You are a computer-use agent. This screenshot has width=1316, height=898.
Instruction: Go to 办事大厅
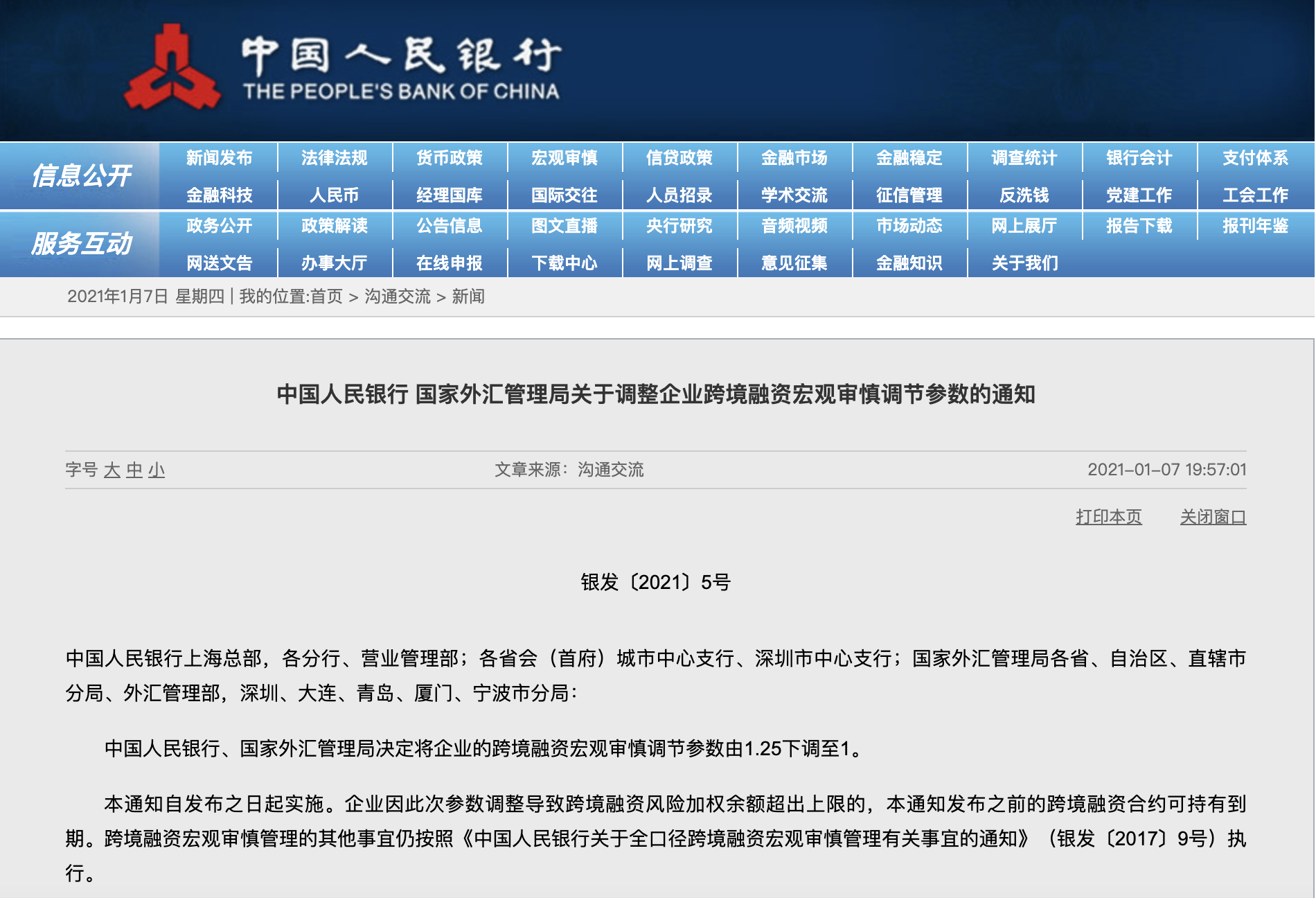point(334,263)
